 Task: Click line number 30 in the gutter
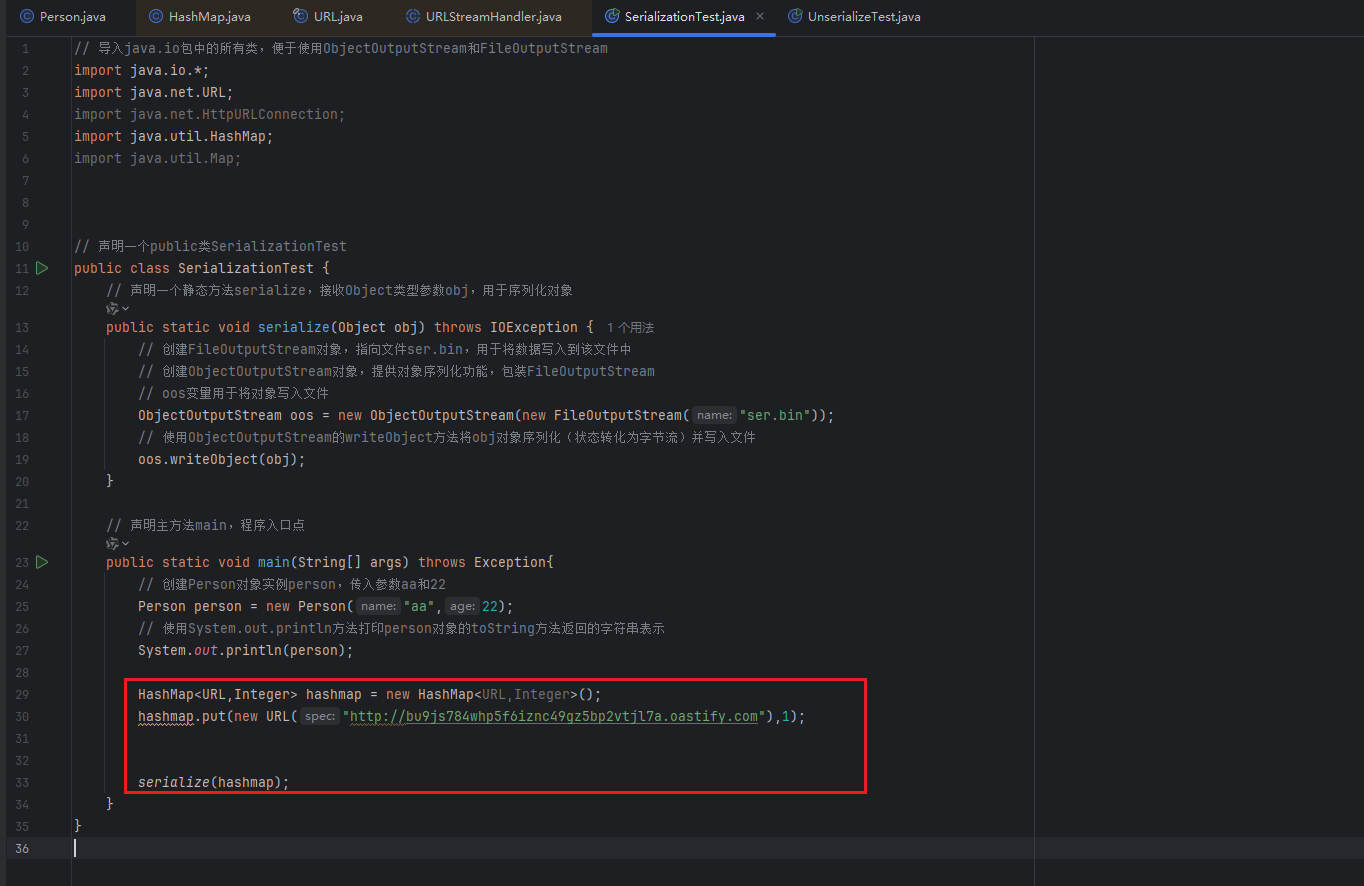tap(23, 717)
